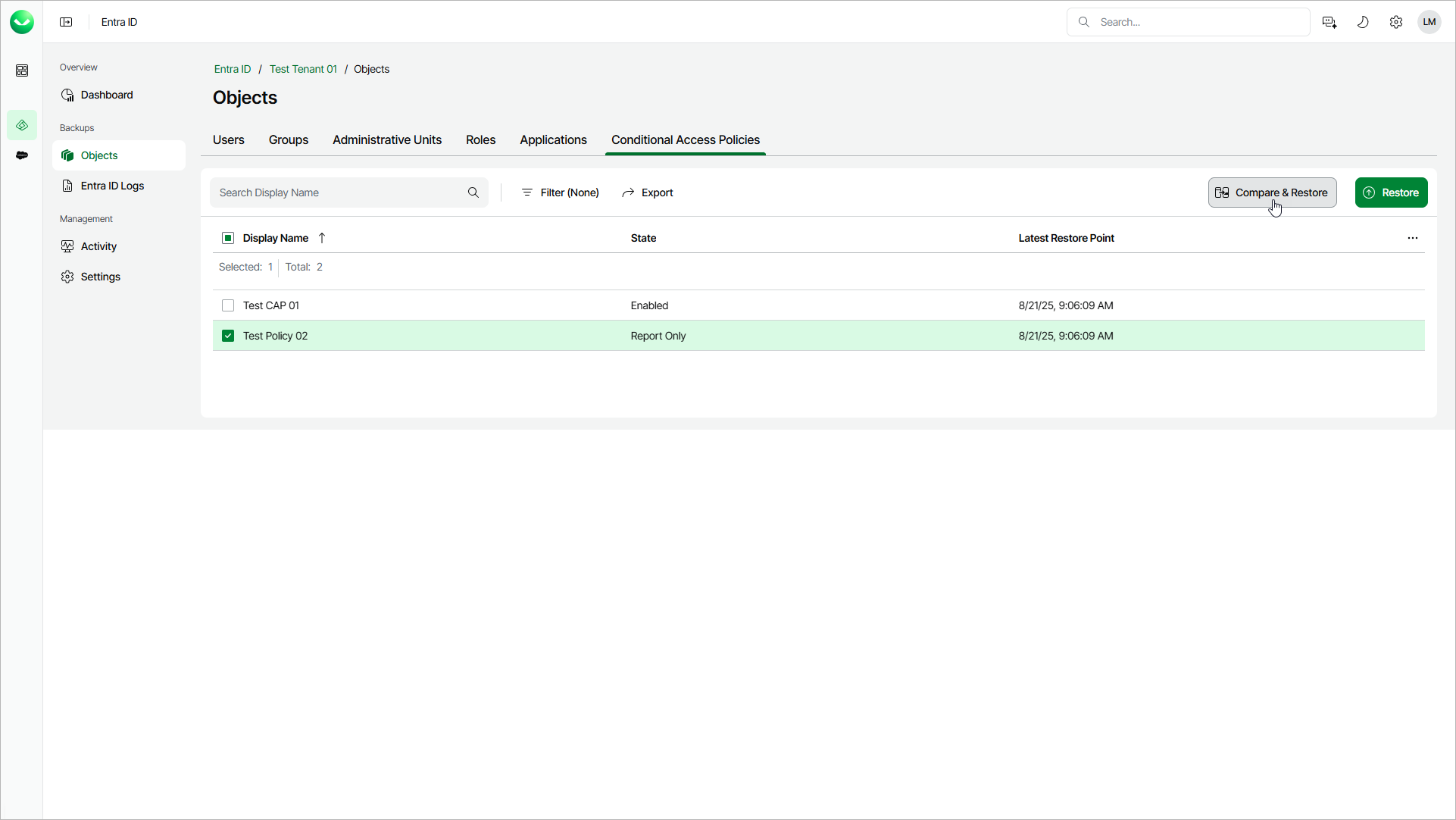Open the Administrative Units tab

[387, 140]
